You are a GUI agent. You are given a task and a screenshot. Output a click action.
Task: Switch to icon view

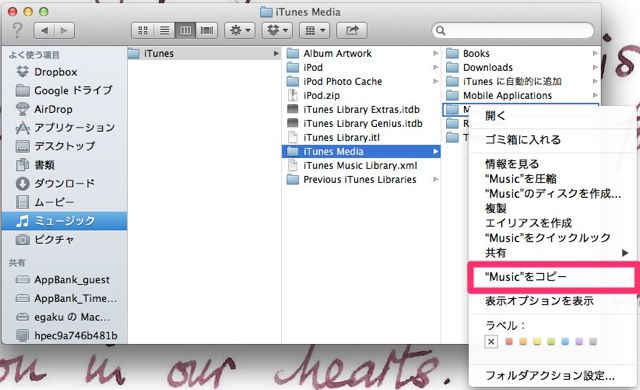coord(143,30)
